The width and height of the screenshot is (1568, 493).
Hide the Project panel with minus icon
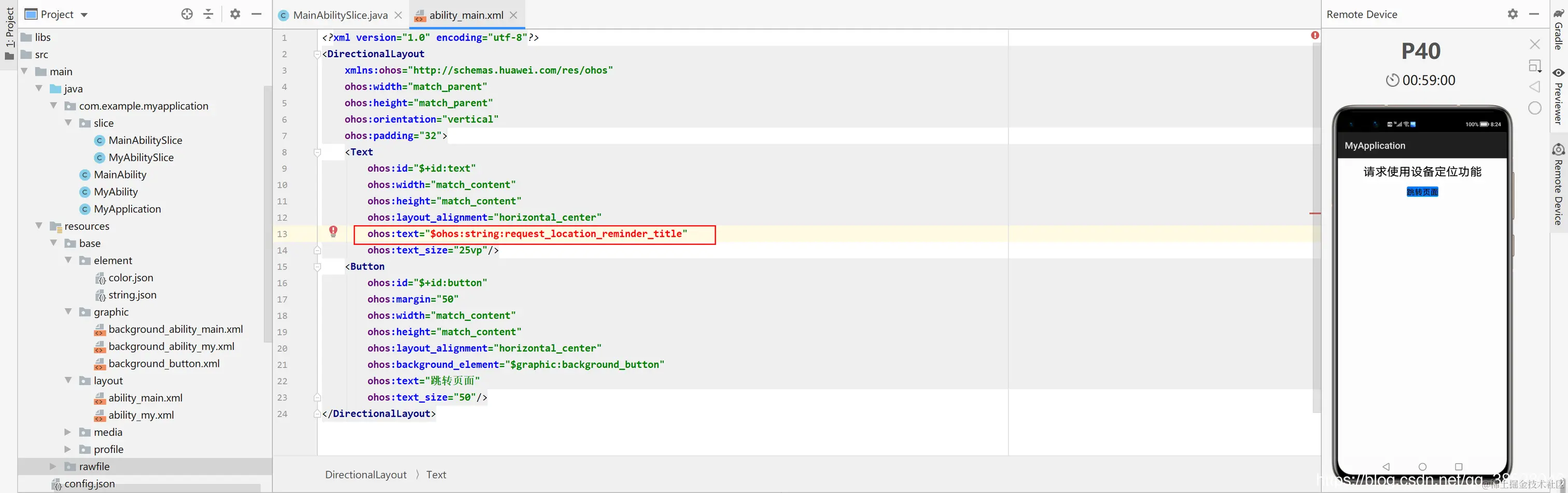[257, 13]
